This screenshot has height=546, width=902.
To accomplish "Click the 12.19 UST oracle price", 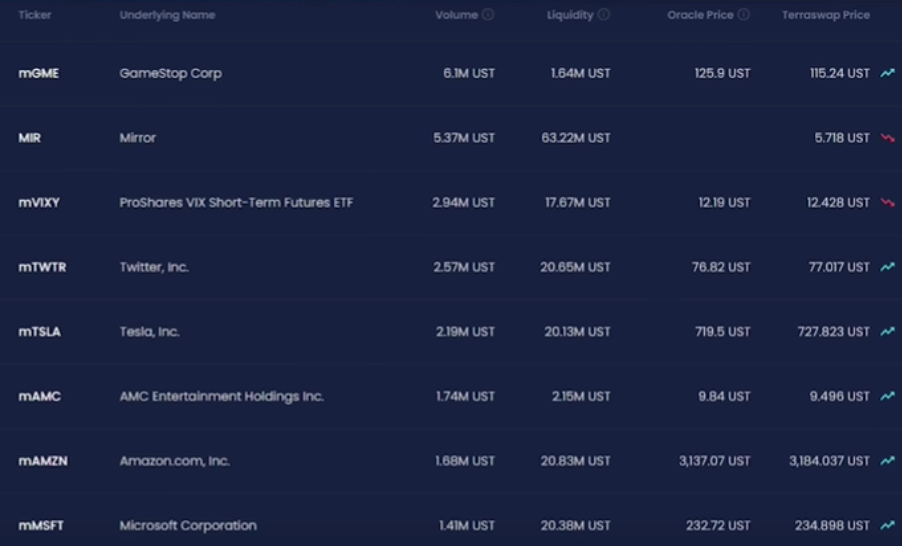I will (724, 203).
